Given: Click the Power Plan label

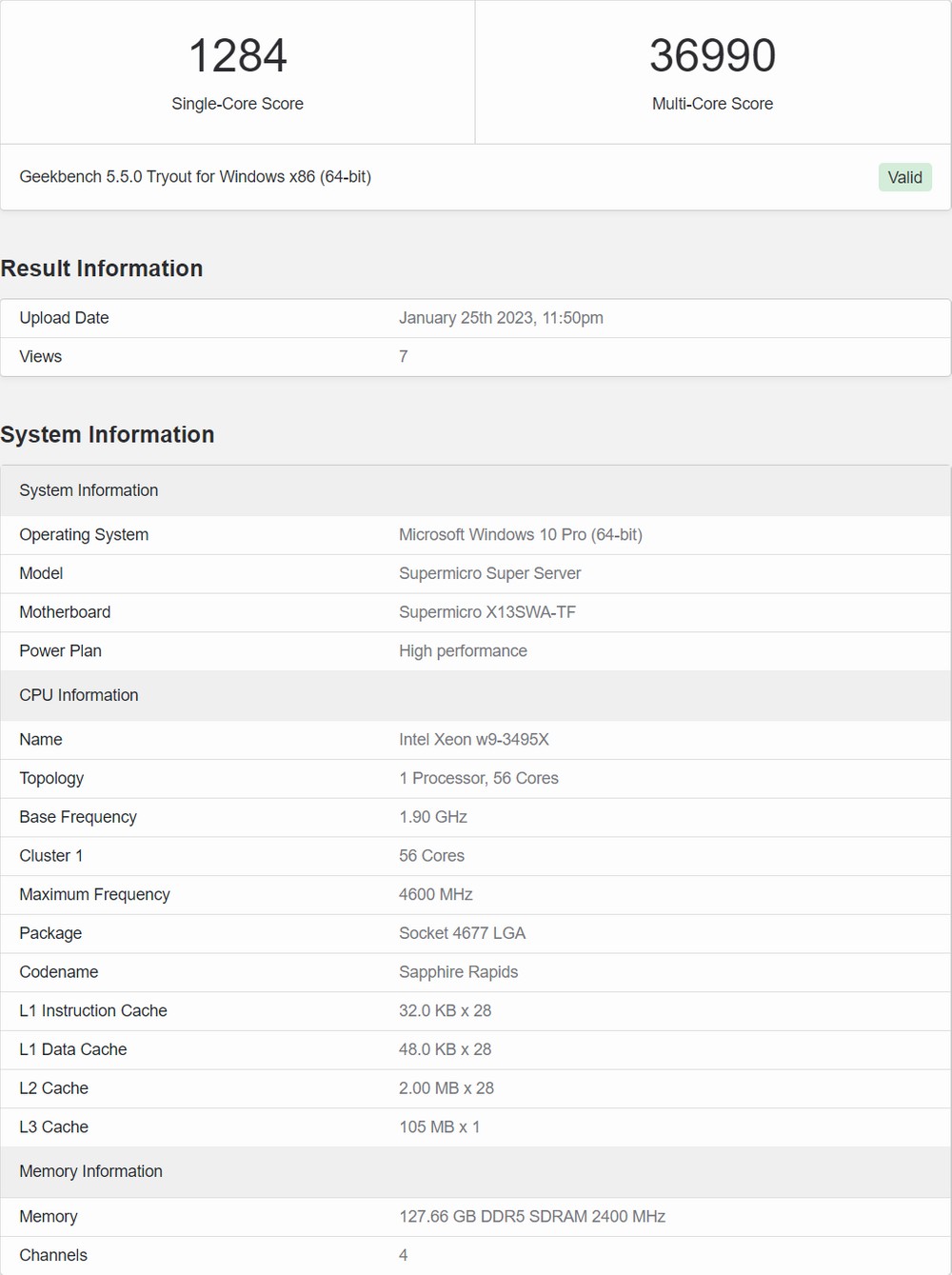Looking at the screenshot, I should click(x=60, y=651).
